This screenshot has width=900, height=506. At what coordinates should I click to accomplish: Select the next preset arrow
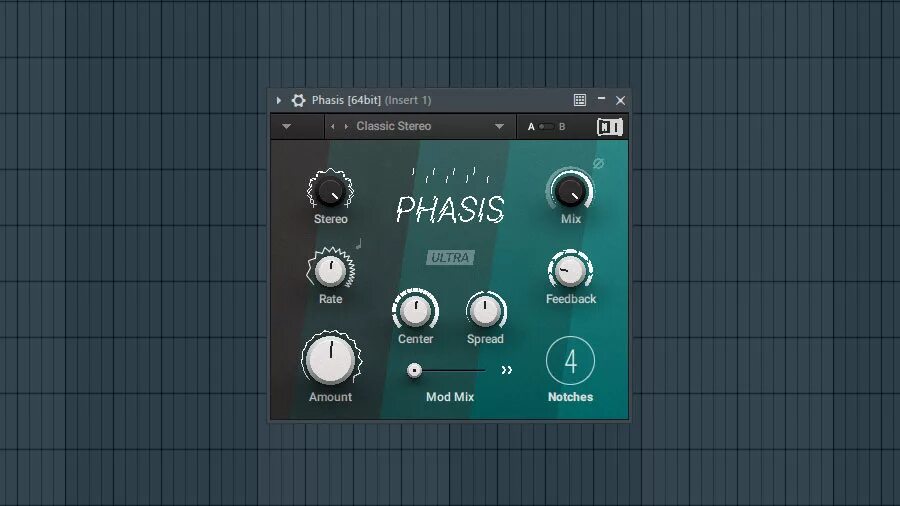click(x=346, y=127)
